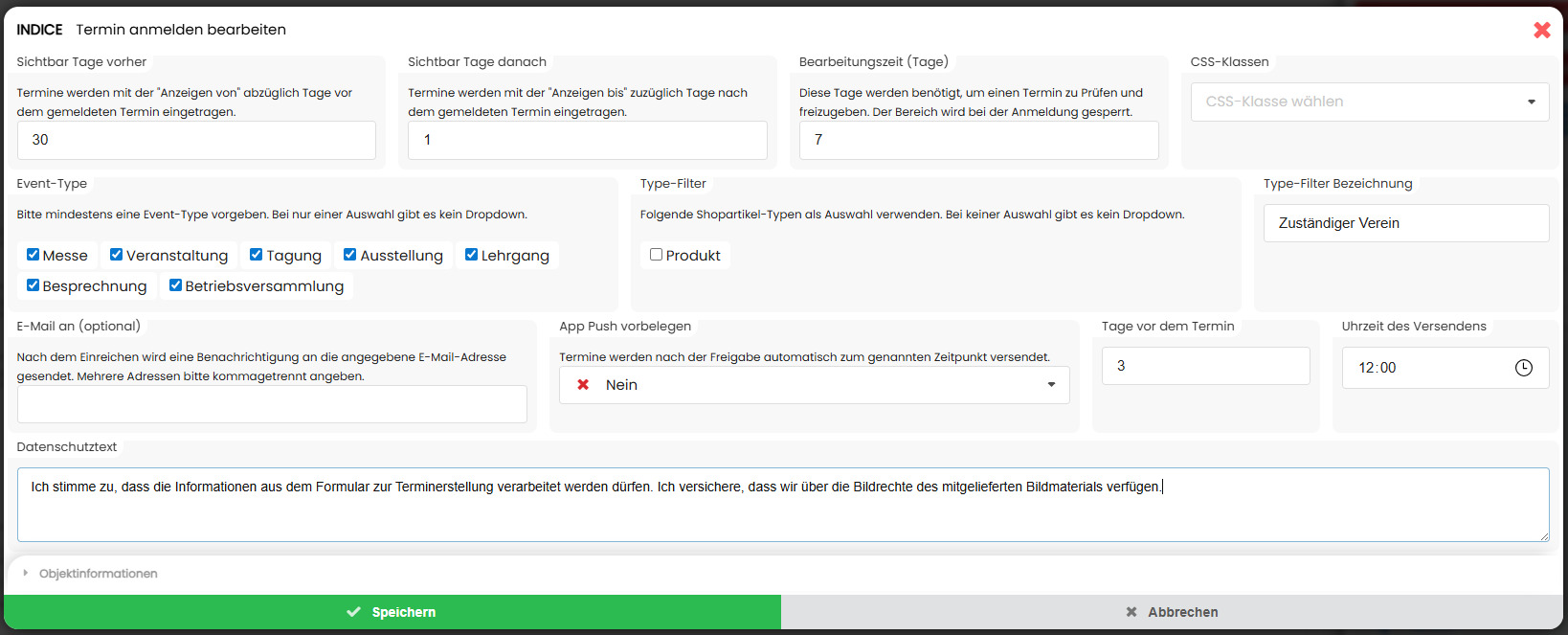1568x635 pixels.
Task: Open the App Push vorbelegen dropdown
Action: [814, 385]
